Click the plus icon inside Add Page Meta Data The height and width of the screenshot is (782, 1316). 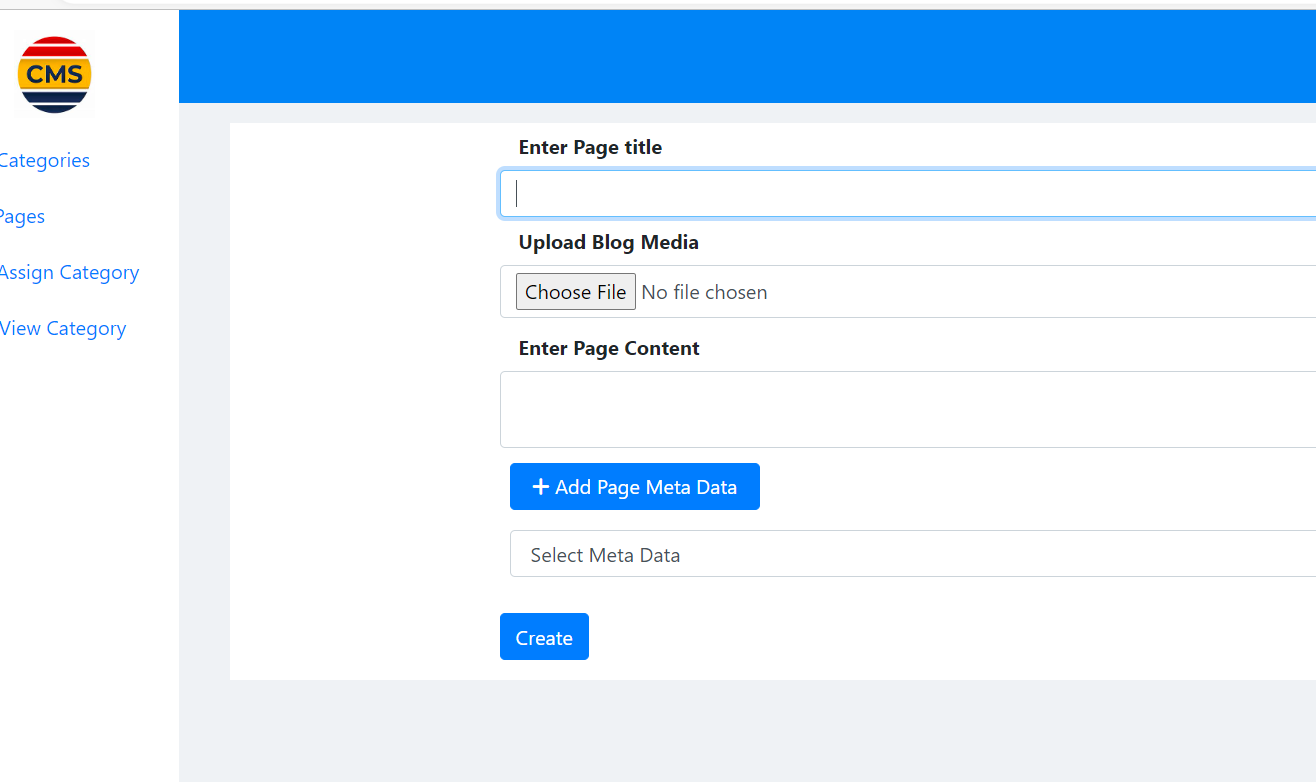[540, 487]
